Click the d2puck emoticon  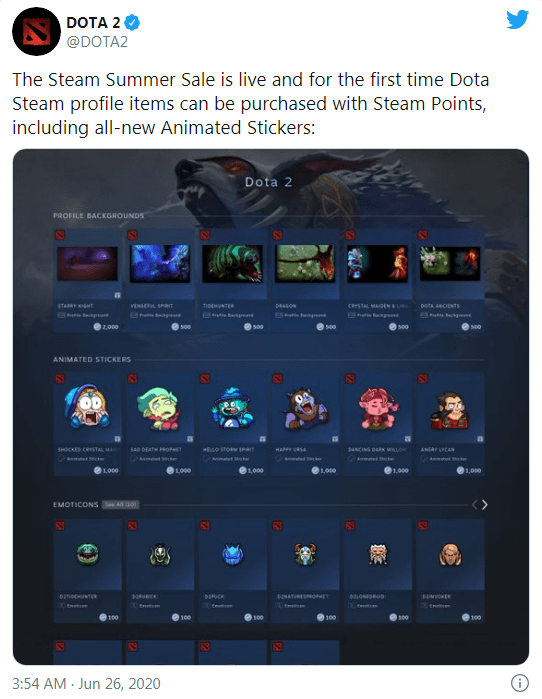233,571
